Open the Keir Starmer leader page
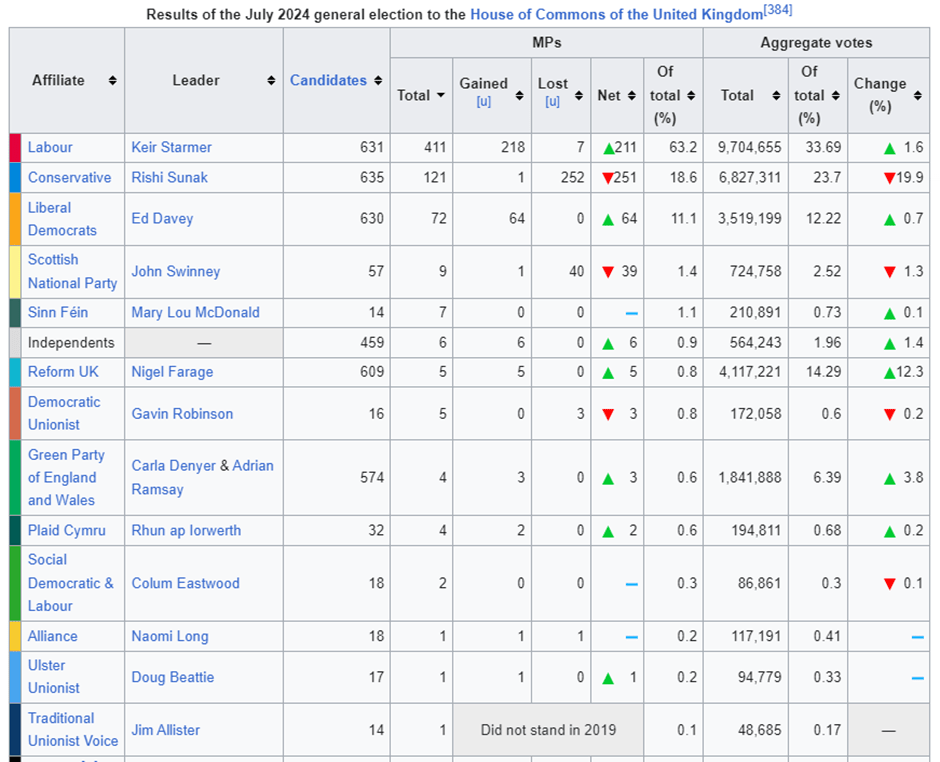Image resolution: width=940 pixels, height=762 pixels. point(171,147)
